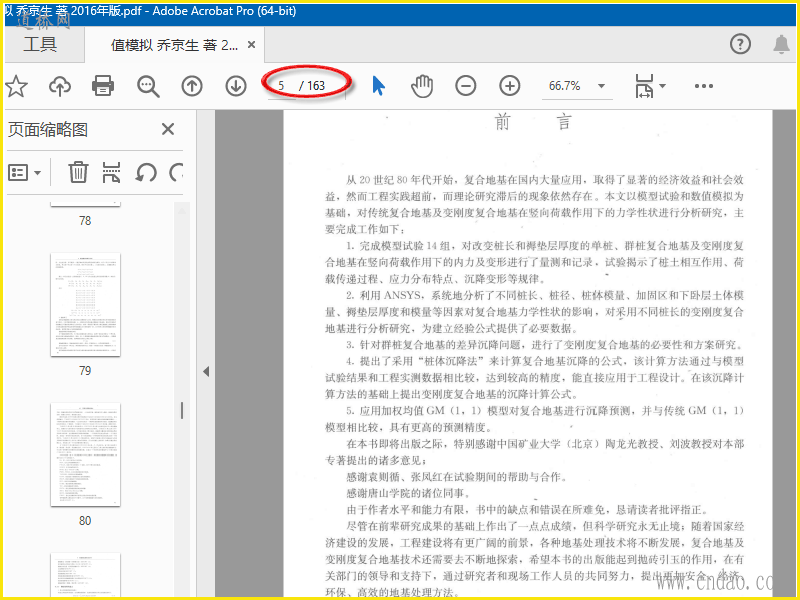Go to the previous page
Viewport: 800px width, 600px height.
[x=192, y=86]
